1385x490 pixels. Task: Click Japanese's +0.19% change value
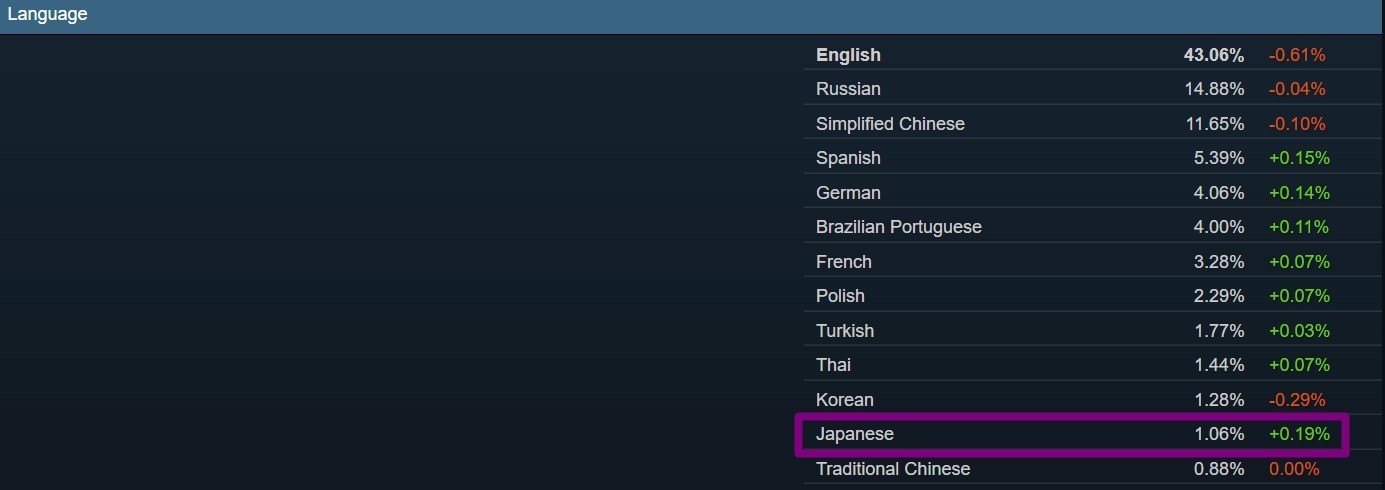(x=1299, y=434)
